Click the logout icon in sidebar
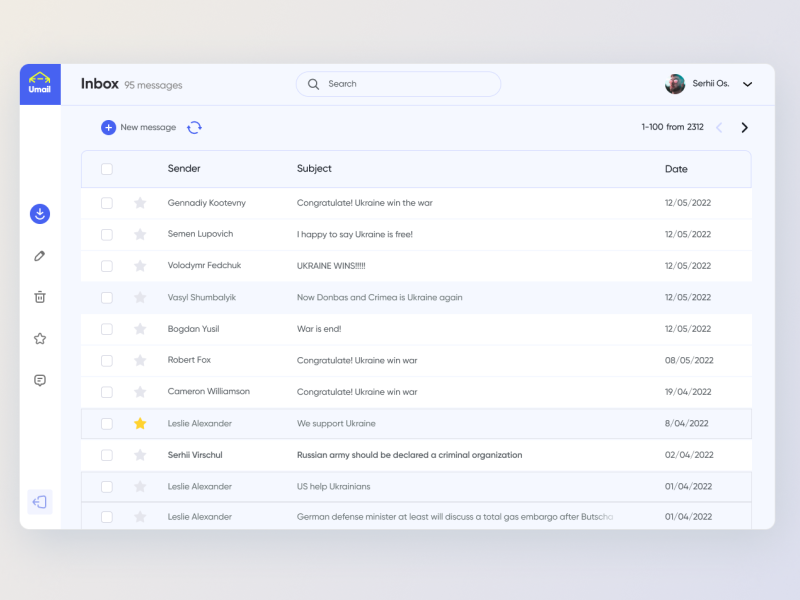Screen dimensions: 800x600 [40, 502]
